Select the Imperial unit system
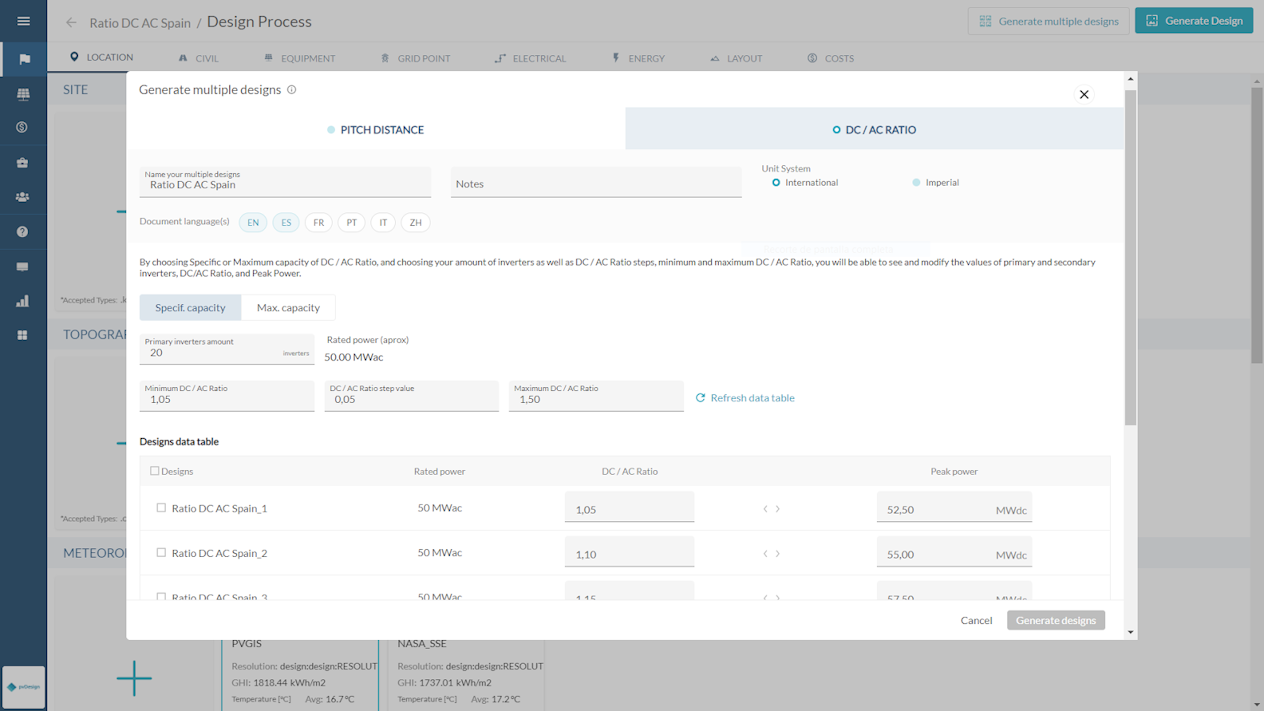 click(936, 183)
